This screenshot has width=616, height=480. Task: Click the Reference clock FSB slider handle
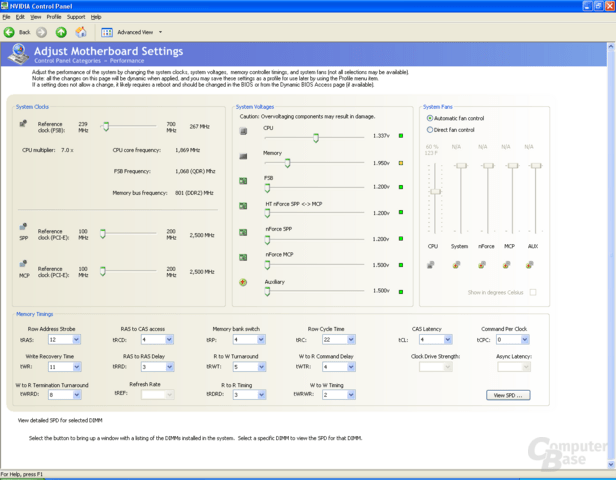[x=106, y=126]
